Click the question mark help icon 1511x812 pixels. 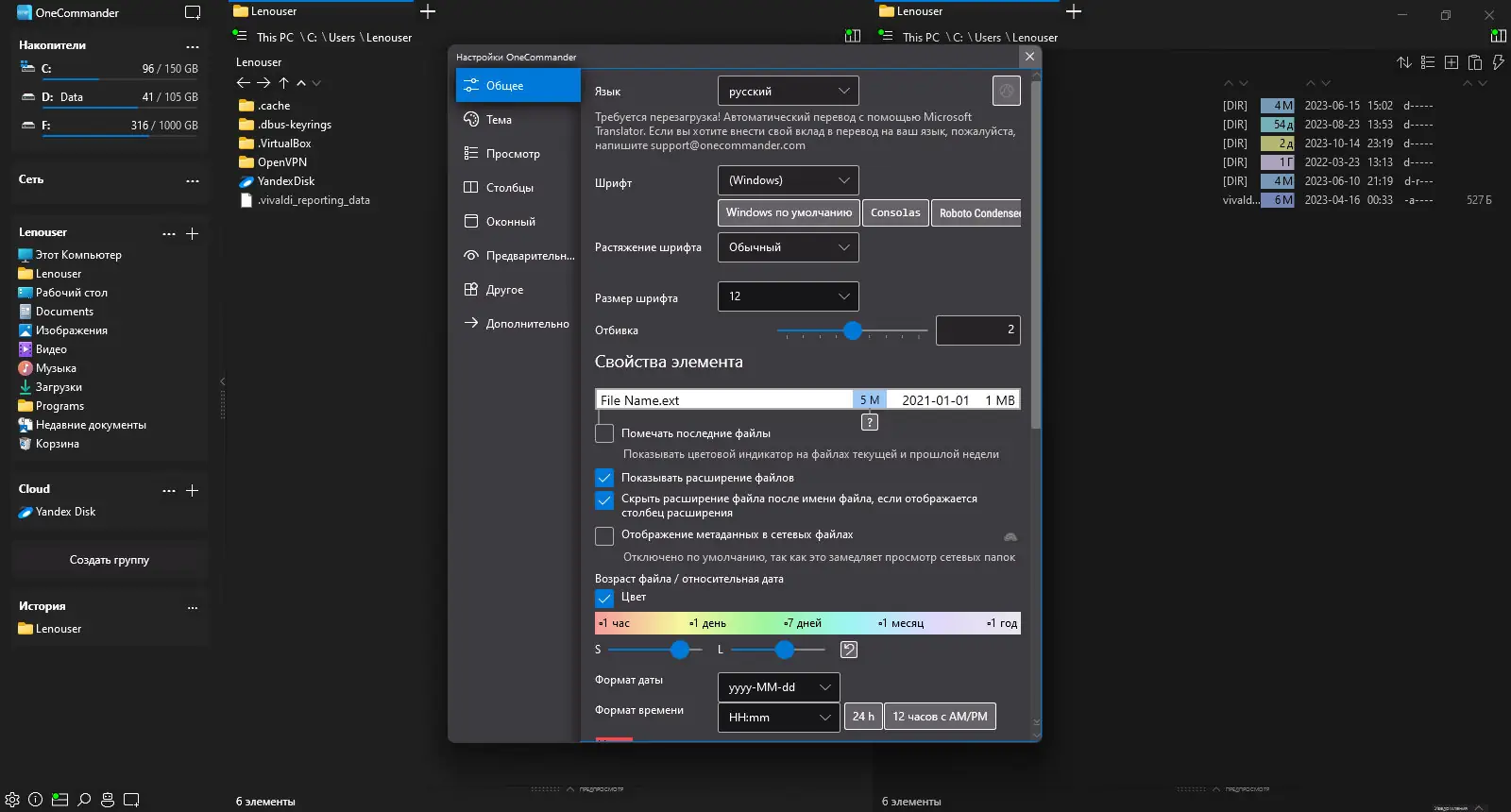pos(870,422)
